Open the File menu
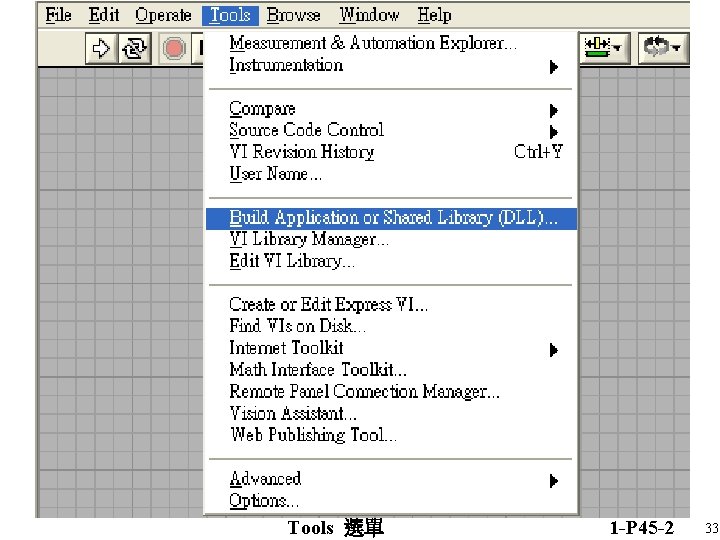 58,15
